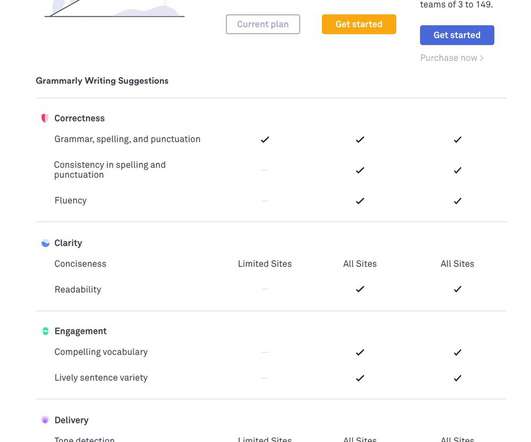Select the Engagement section heading
Viewport: 531px width, 442px height.
click(80, 331)
